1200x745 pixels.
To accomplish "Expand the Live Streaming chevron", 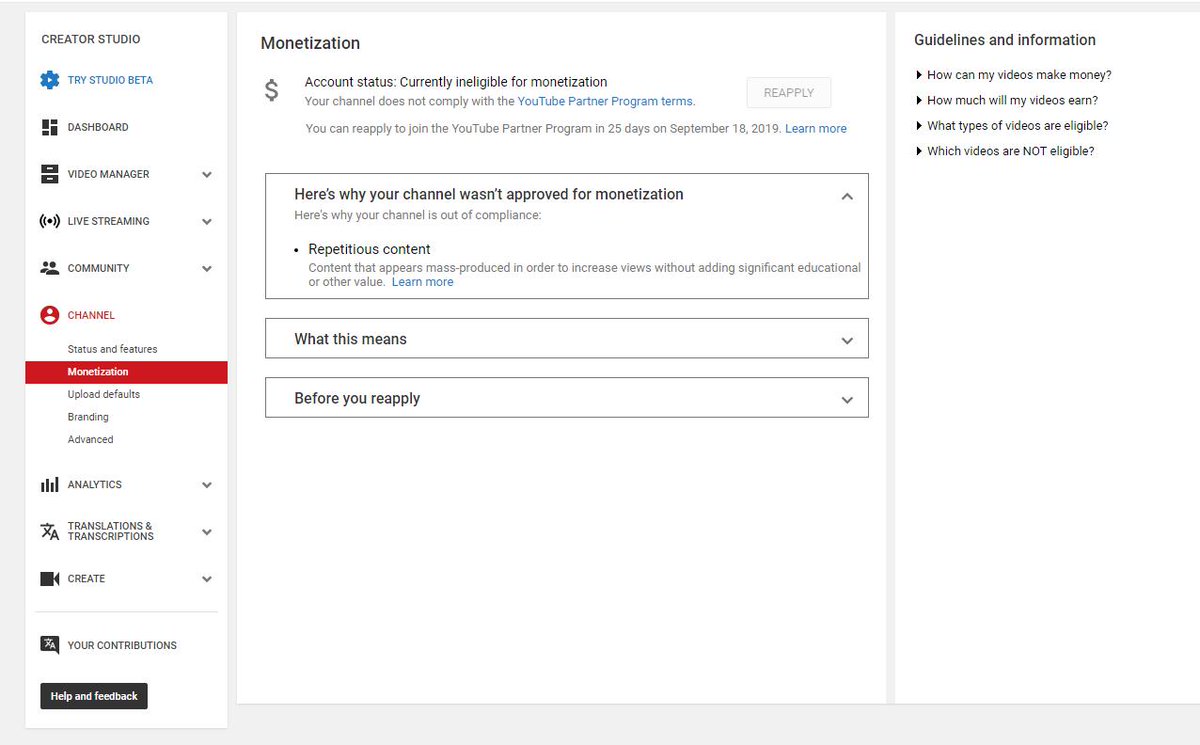I will point(207,221).
